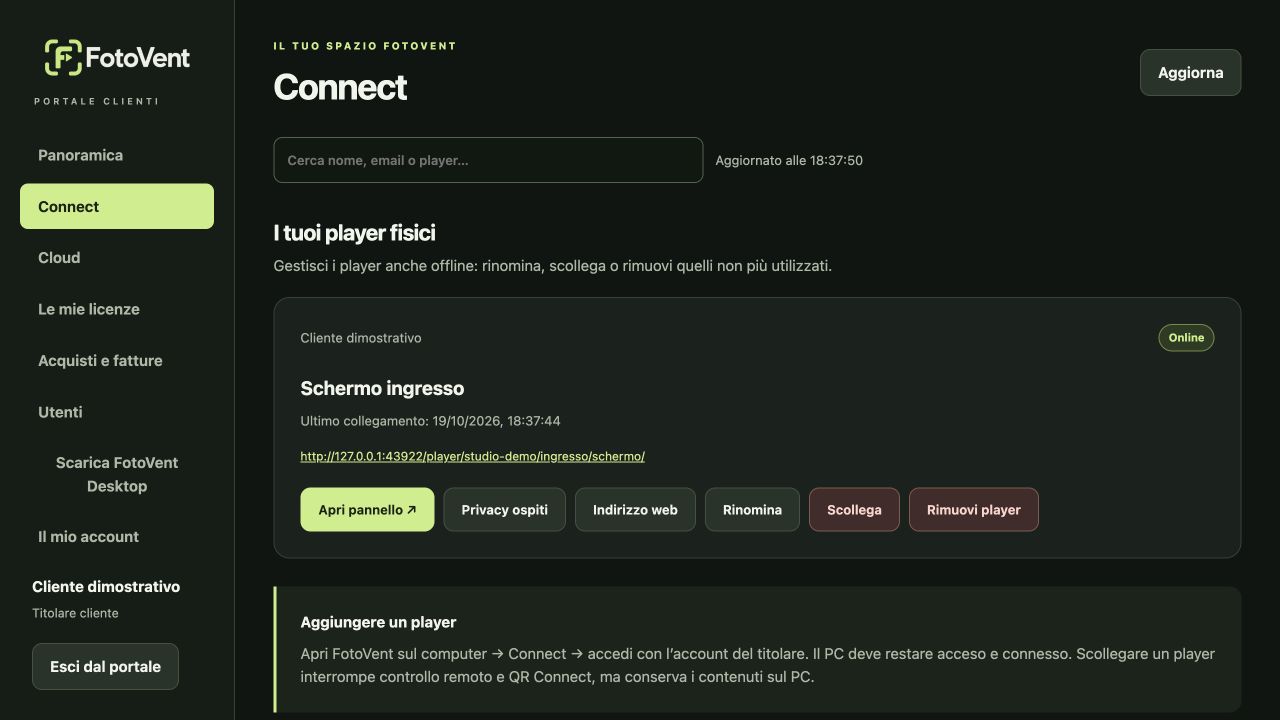1280x720 pixels.
Task: Focus the Cerca nome, email o player field
Action: pyautogui.click(x=488, y=160)
